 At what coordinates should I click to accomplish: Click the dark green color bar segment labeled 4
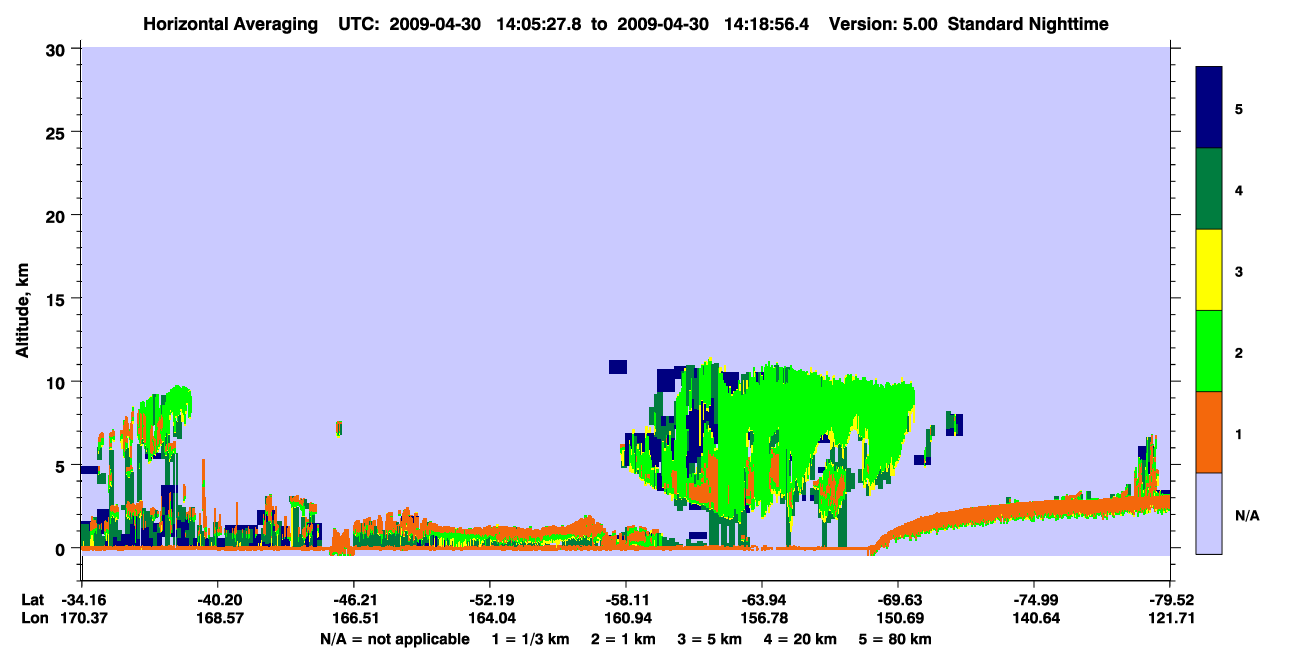pos(1209,189)
